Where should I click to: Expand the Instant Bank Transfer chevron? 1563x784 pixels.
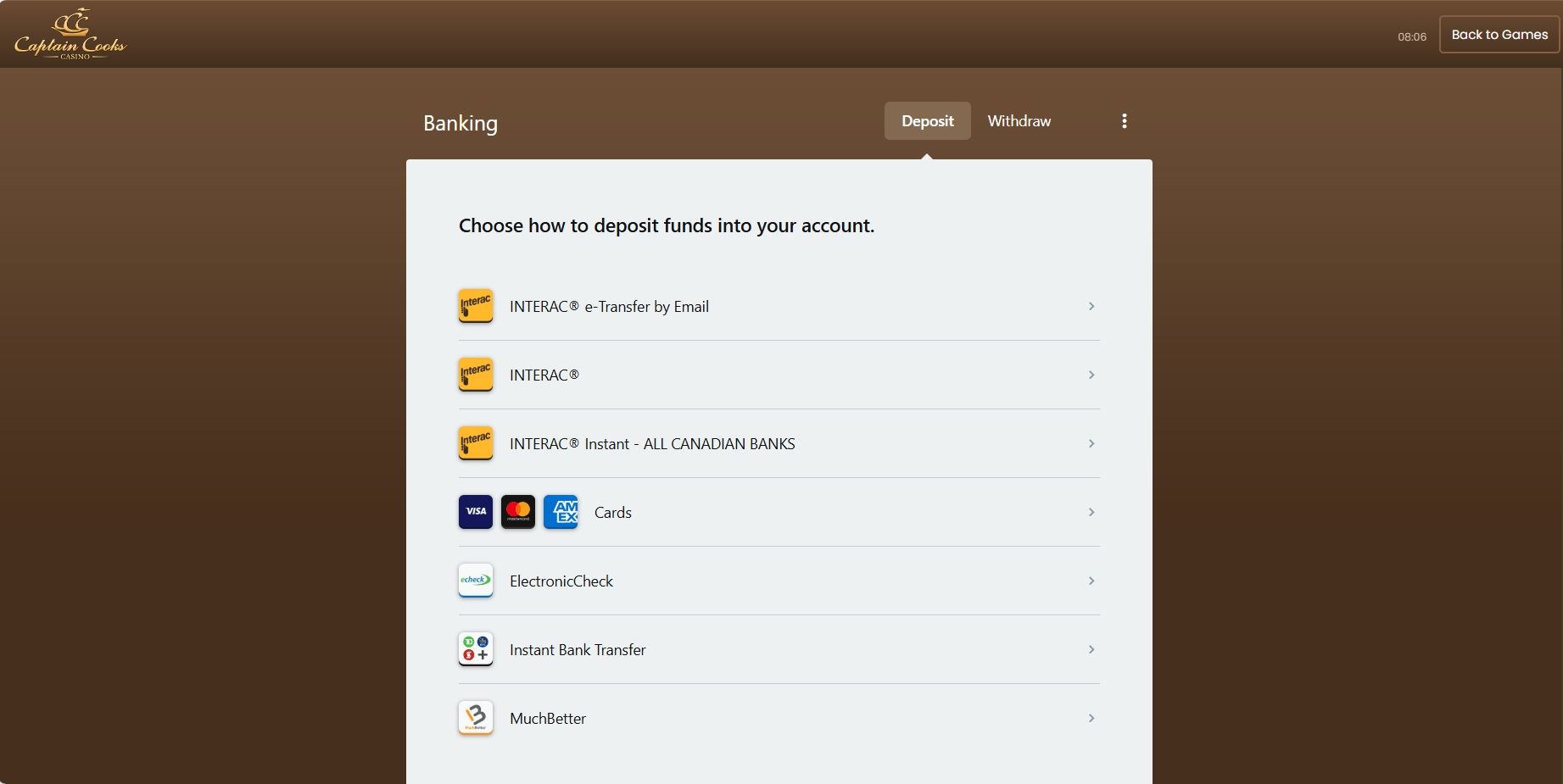(x=1091, y=649)
